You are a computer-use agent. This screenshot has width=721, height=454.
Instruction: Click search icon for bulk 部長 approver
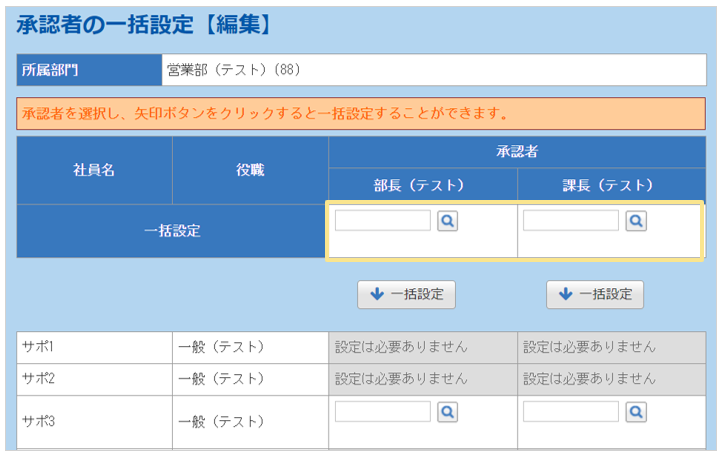coord(447,221)
